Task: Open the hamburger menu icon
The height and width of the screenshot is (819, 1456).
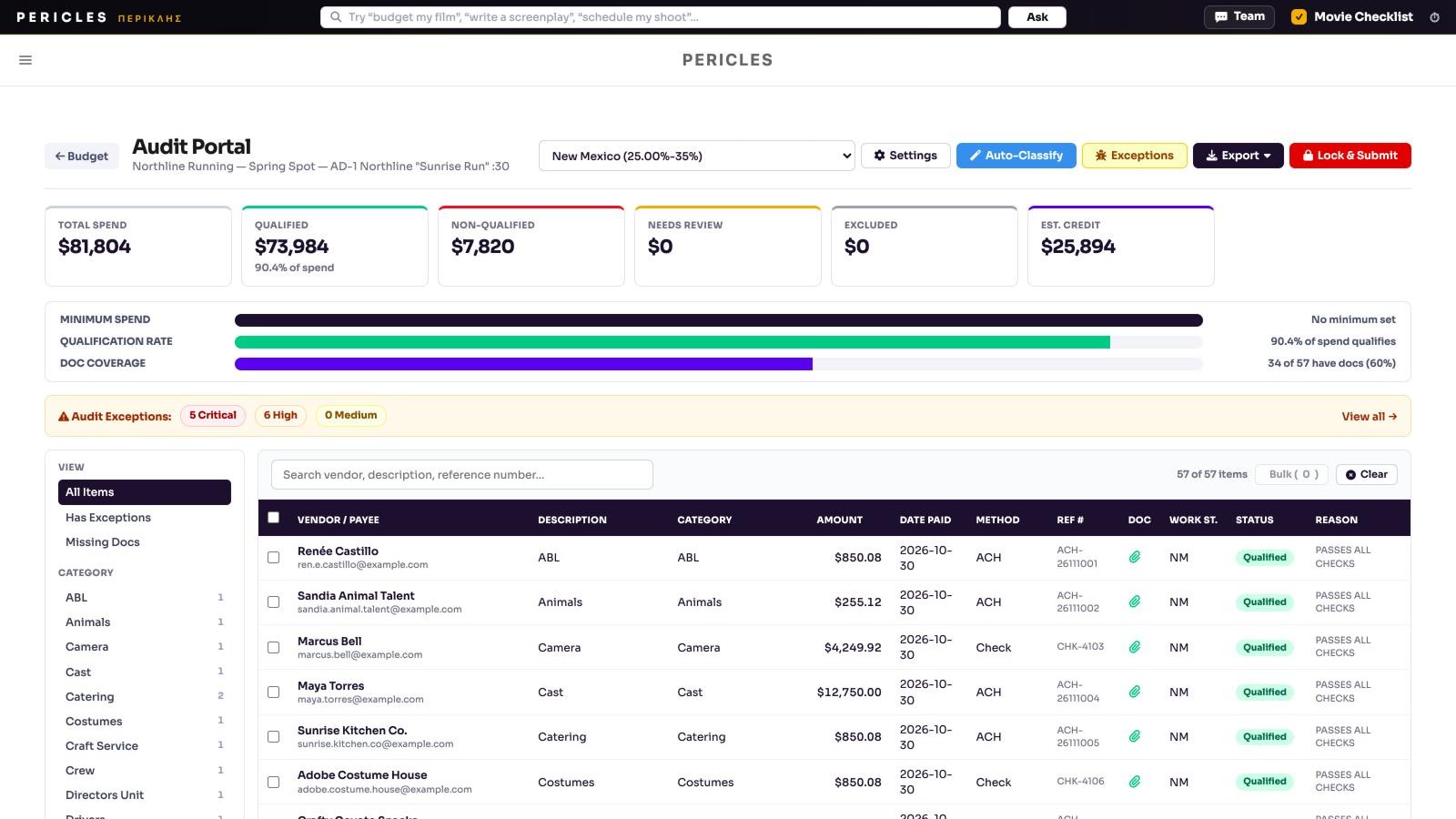Action: click(25, 60)
